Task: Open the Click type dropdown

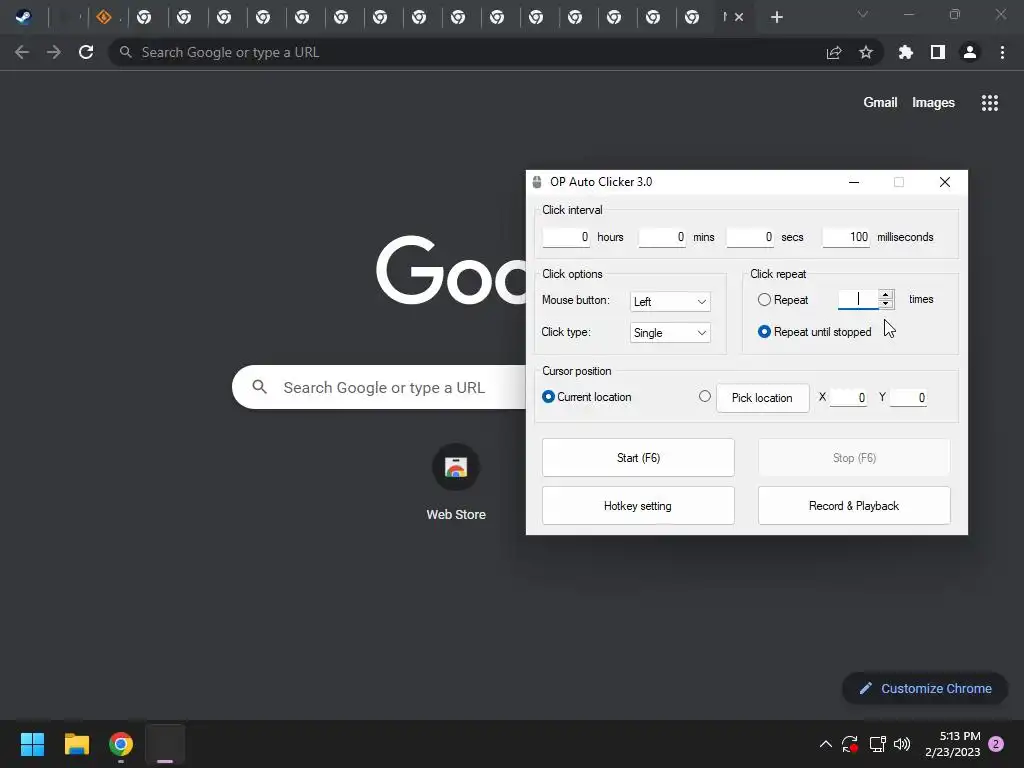Action: (670, 332)
